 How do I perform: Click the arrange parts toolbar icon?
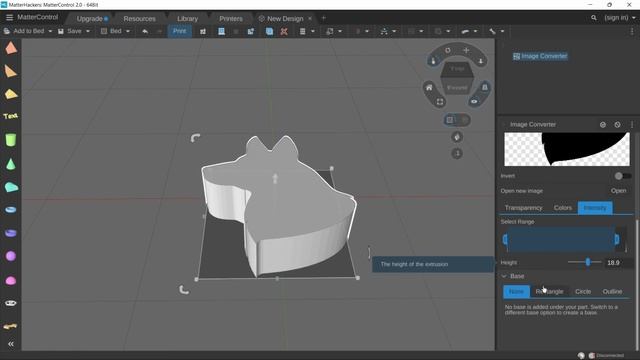203,31
